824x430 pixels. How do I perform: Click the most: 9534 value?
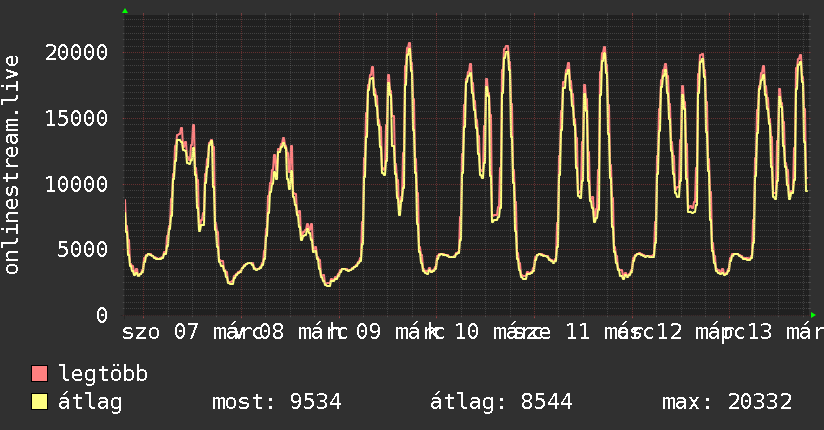click(x=276, y=402)
